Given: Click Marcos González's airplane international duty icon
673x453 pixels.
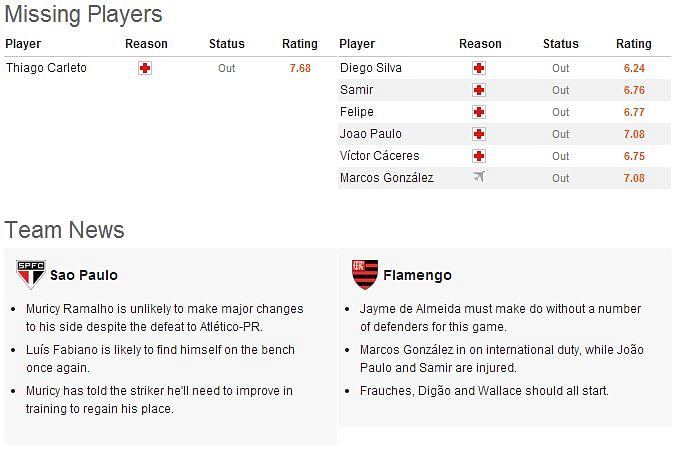Looking at the screenshot, I should click(479, 176).
